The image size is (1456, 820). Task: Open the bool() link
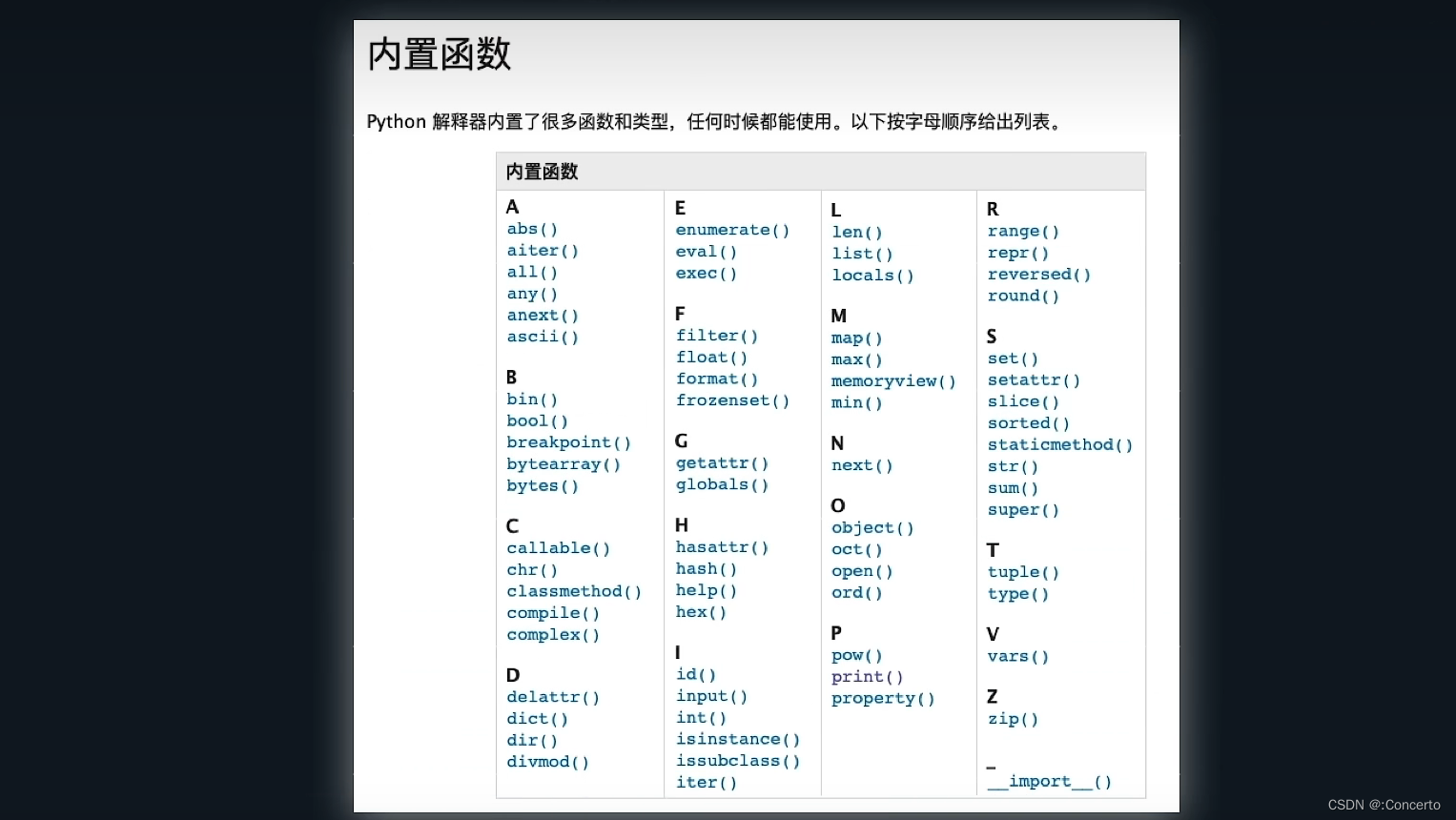tap(538, 421)
